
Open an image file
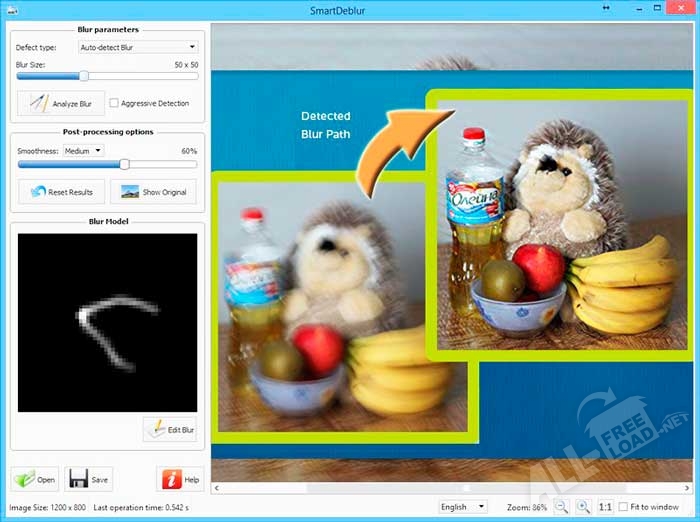click(36, 479)
